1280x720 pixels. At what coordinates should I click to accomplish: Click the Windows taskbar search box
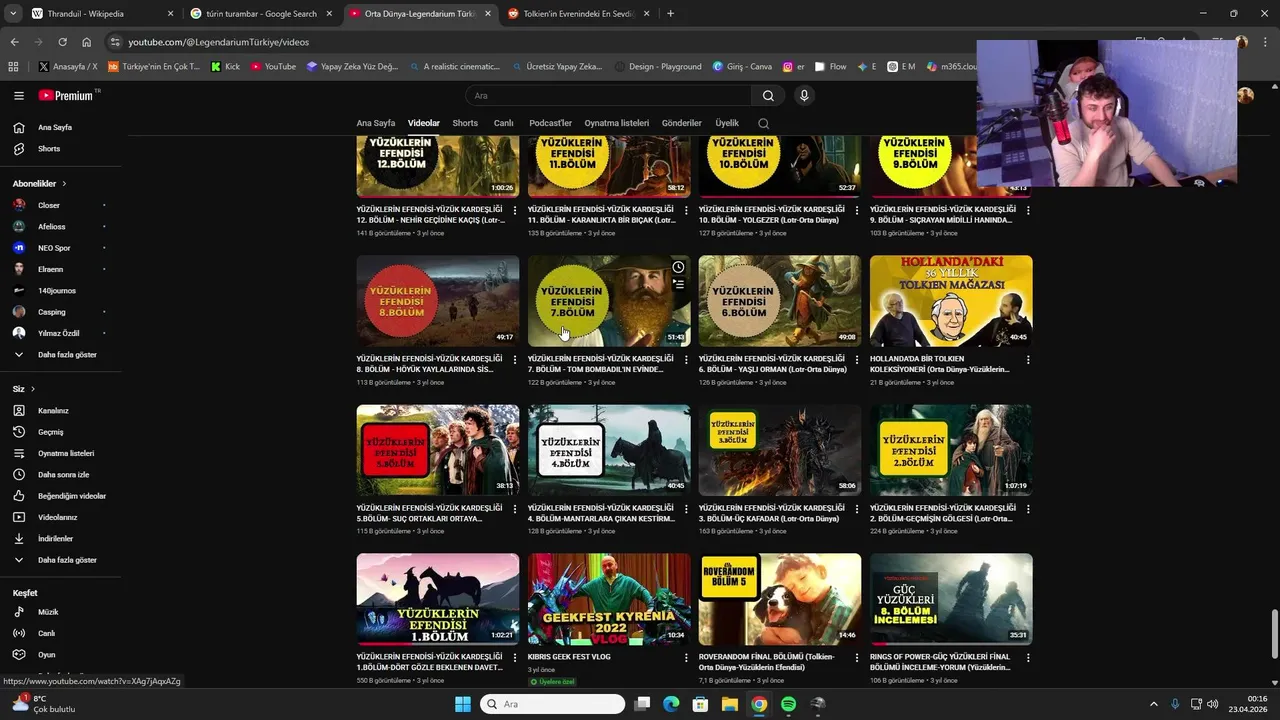pyautogui.click(x=552, y=704)
